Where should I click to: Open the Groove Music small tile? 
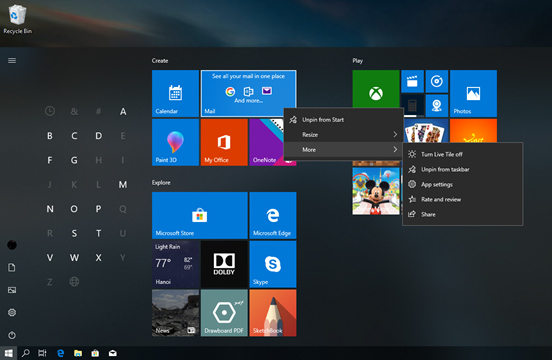coord(437,81)
